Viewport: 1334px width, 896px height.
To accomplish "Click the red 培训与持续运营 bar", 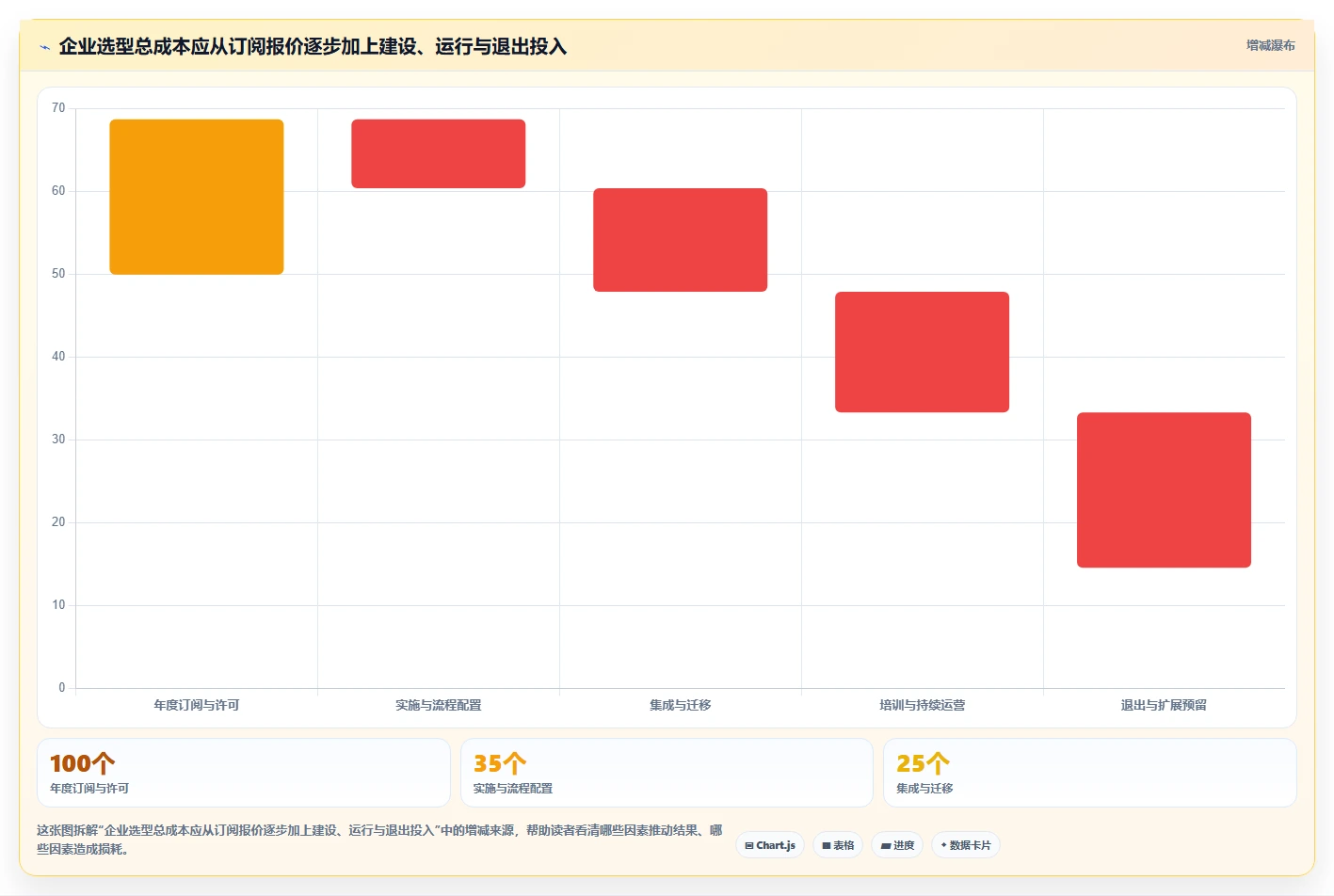I will pos(923,352).
